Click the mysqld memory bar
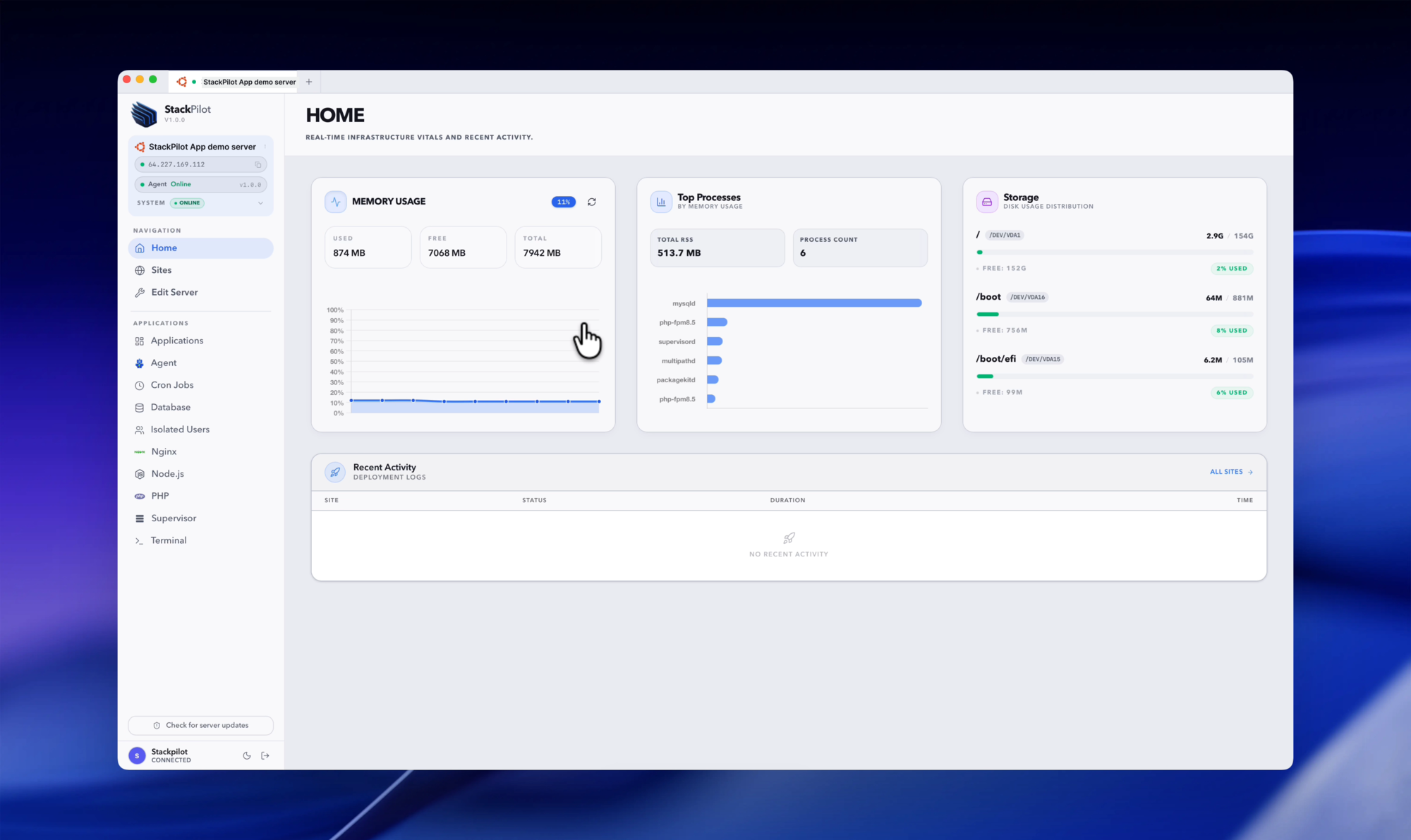Screen dimensions: 1411x840 tap(814, 303)
